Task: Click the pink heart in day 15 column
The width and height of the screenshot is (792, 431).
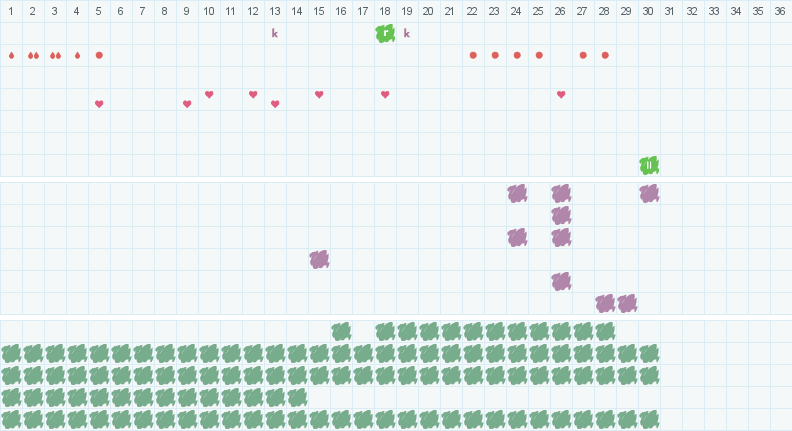Action: click(319, 94)
